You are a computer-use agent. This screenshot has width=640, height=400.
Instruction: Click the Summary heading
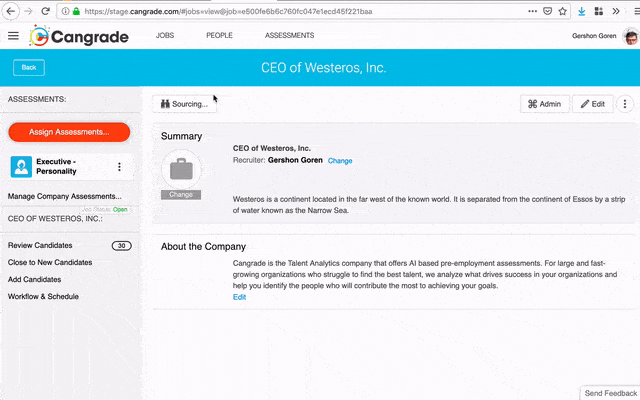click(x=181, y=136)
